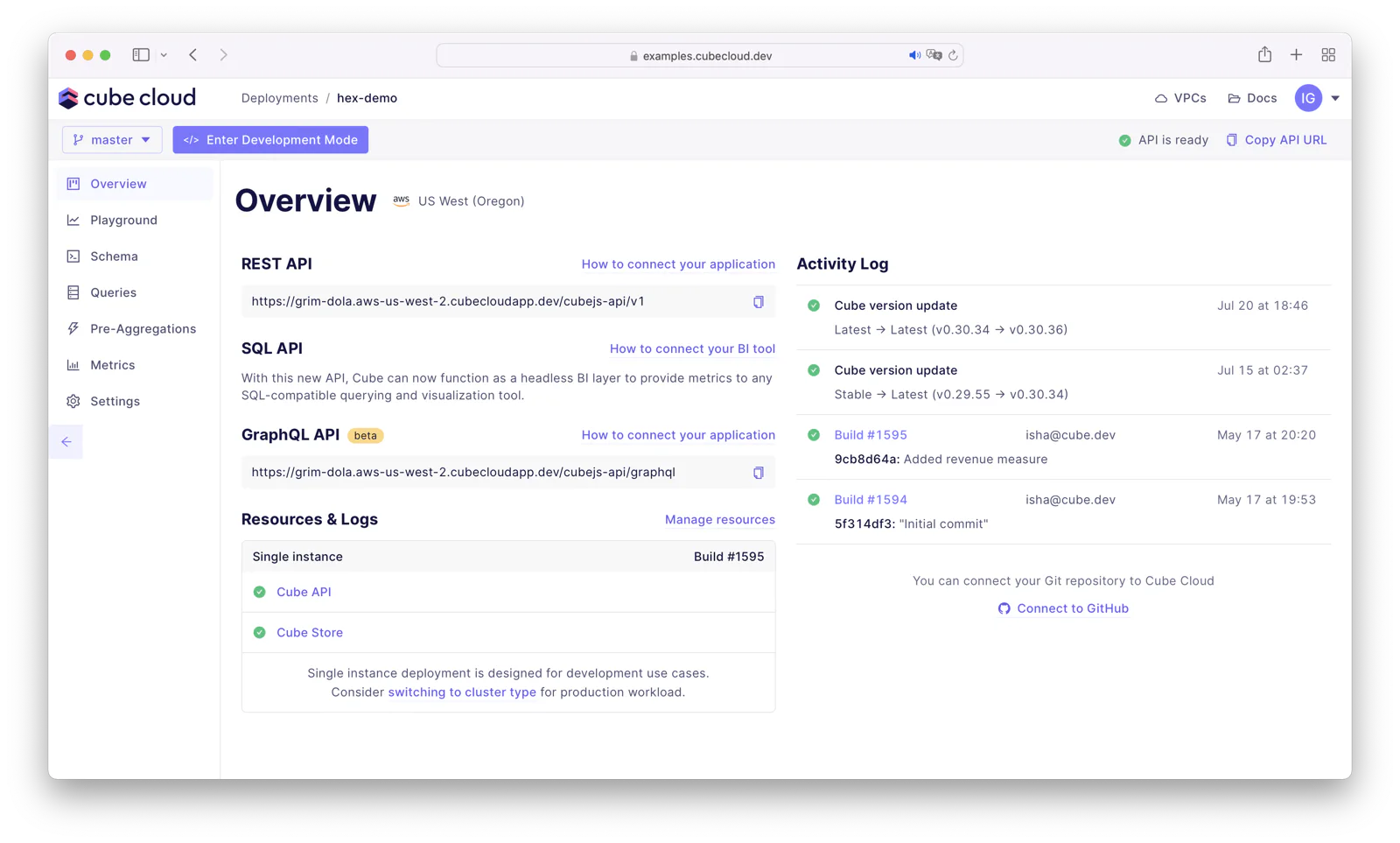
Task: Reload the page using the refresh icon
Action: [953, 55]
